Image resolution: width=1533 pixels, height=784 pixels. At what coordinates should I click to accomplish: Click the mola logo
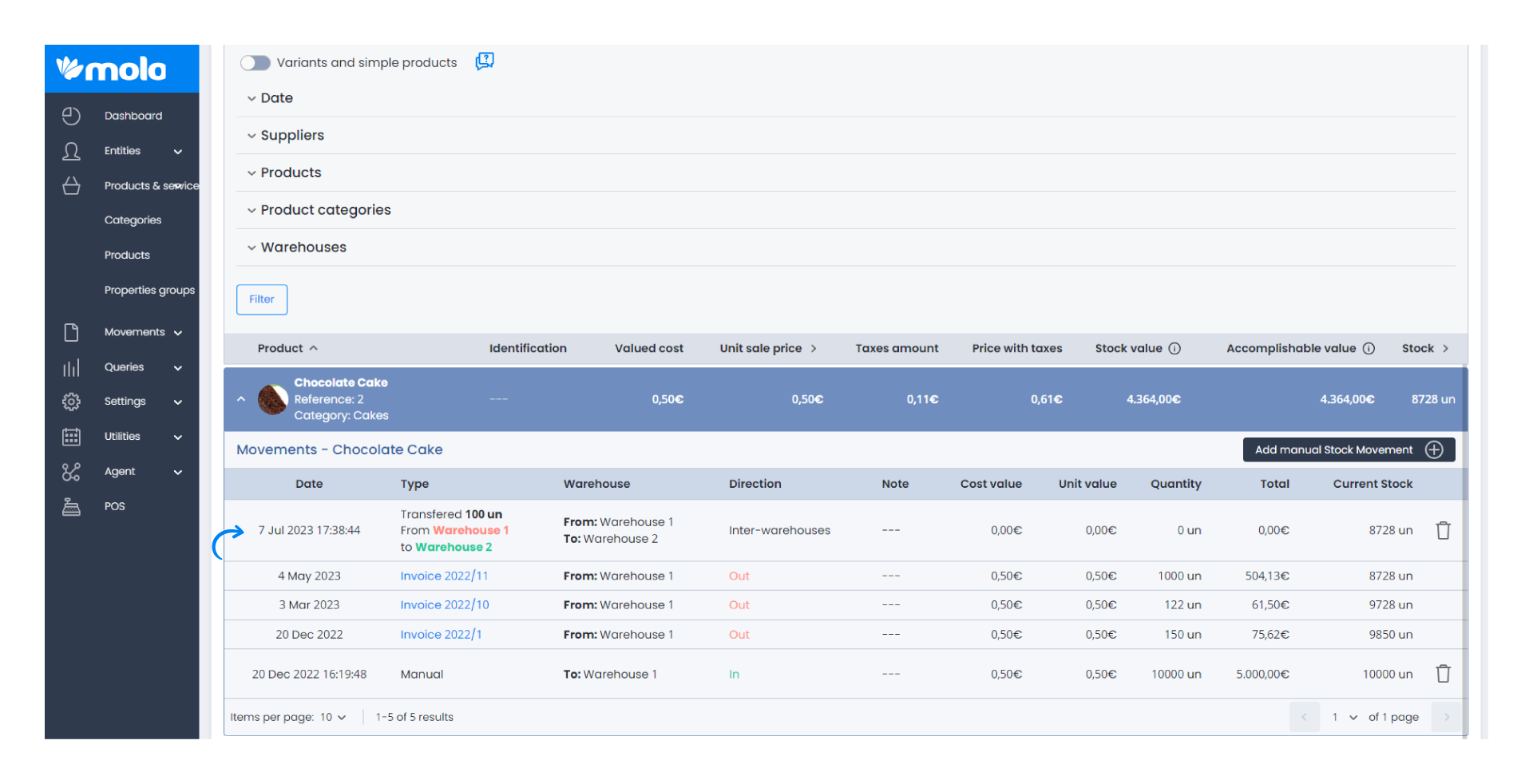[x=111, y=69]
